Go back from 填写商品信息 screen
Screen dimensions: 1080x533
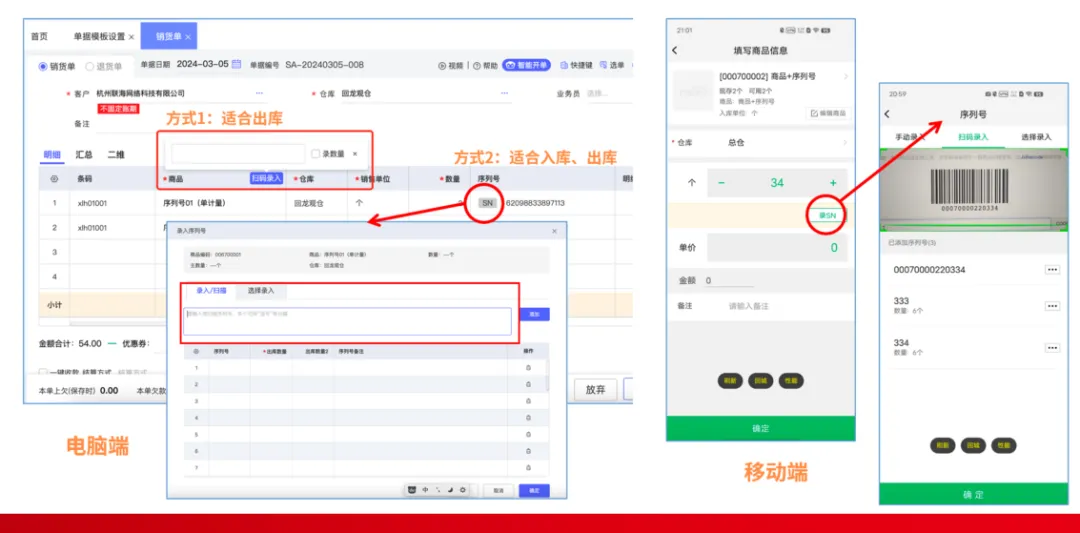(674, 50)
